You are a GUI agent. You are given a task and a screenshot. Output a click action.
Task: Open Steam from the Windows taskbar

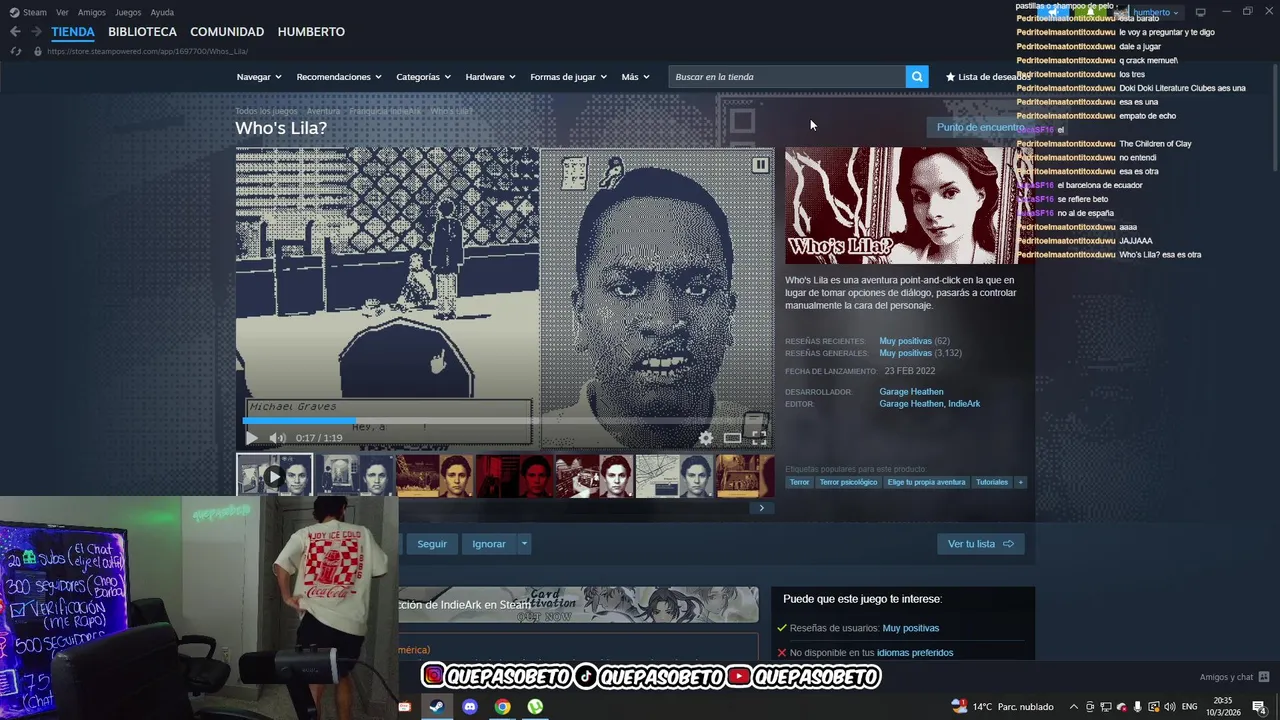pos(436,706)
